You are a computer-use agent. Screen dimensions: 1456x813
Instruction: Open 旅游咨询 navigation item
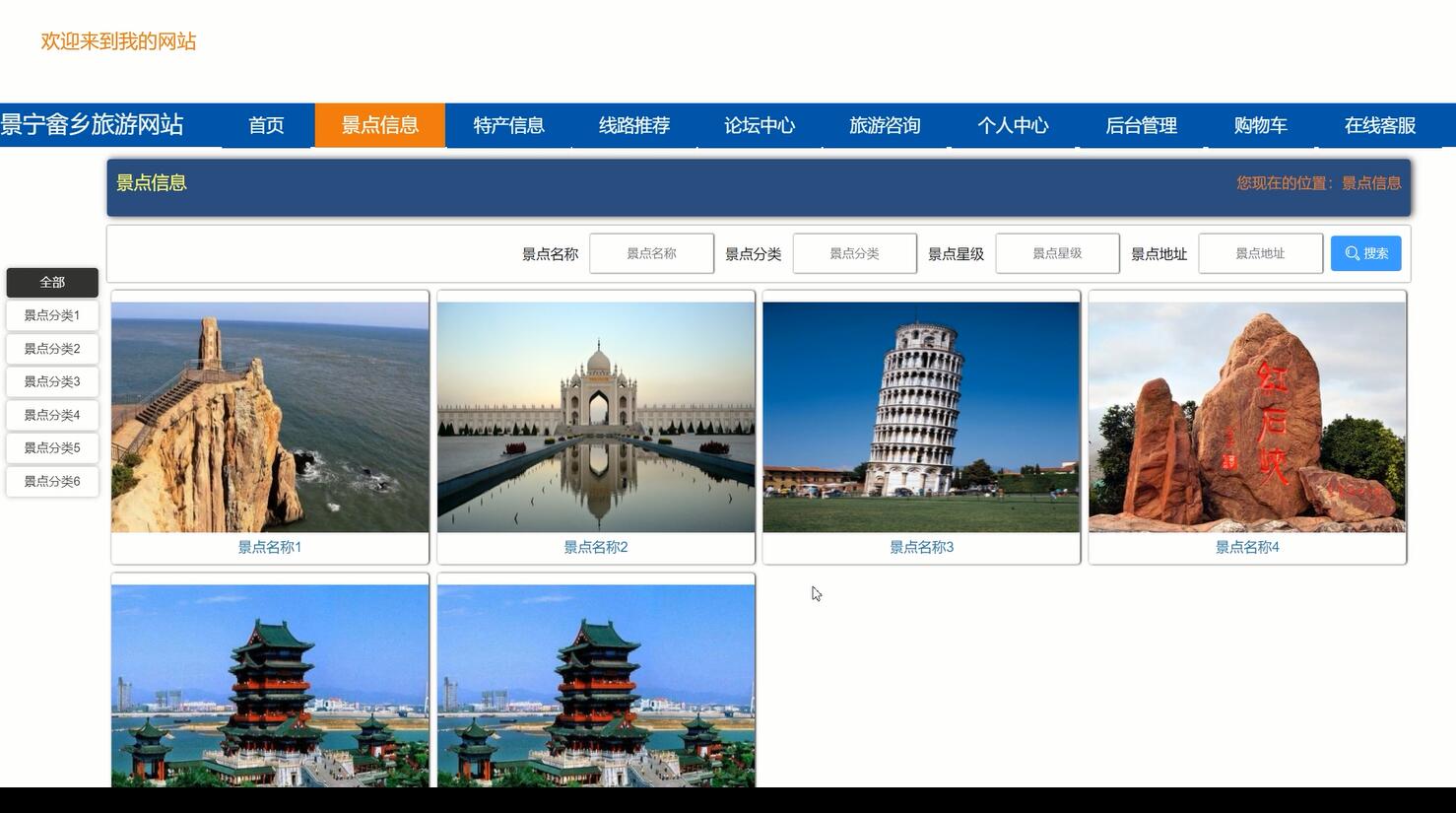click(x=885, y=125)
